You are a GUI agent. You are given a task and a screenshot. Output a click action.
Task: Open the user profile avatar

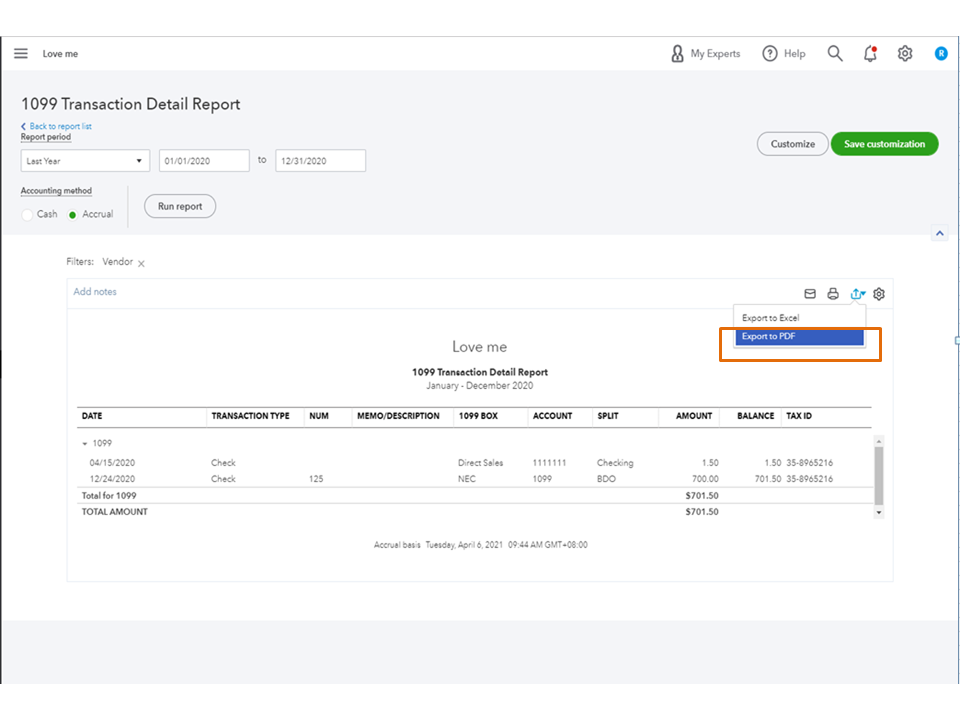(941, 54)
